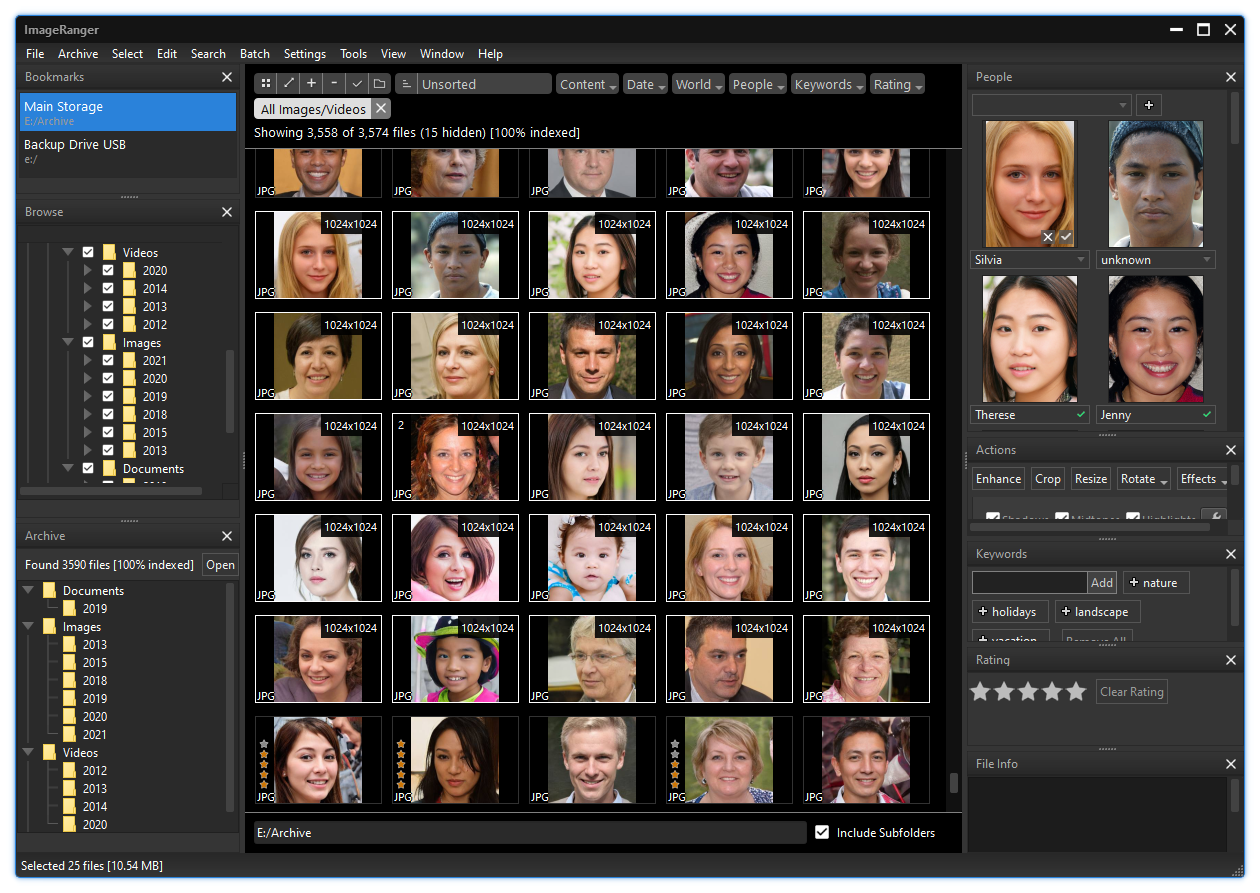Set rating to five stars

pyautogui.click(x=1076, y=692)
